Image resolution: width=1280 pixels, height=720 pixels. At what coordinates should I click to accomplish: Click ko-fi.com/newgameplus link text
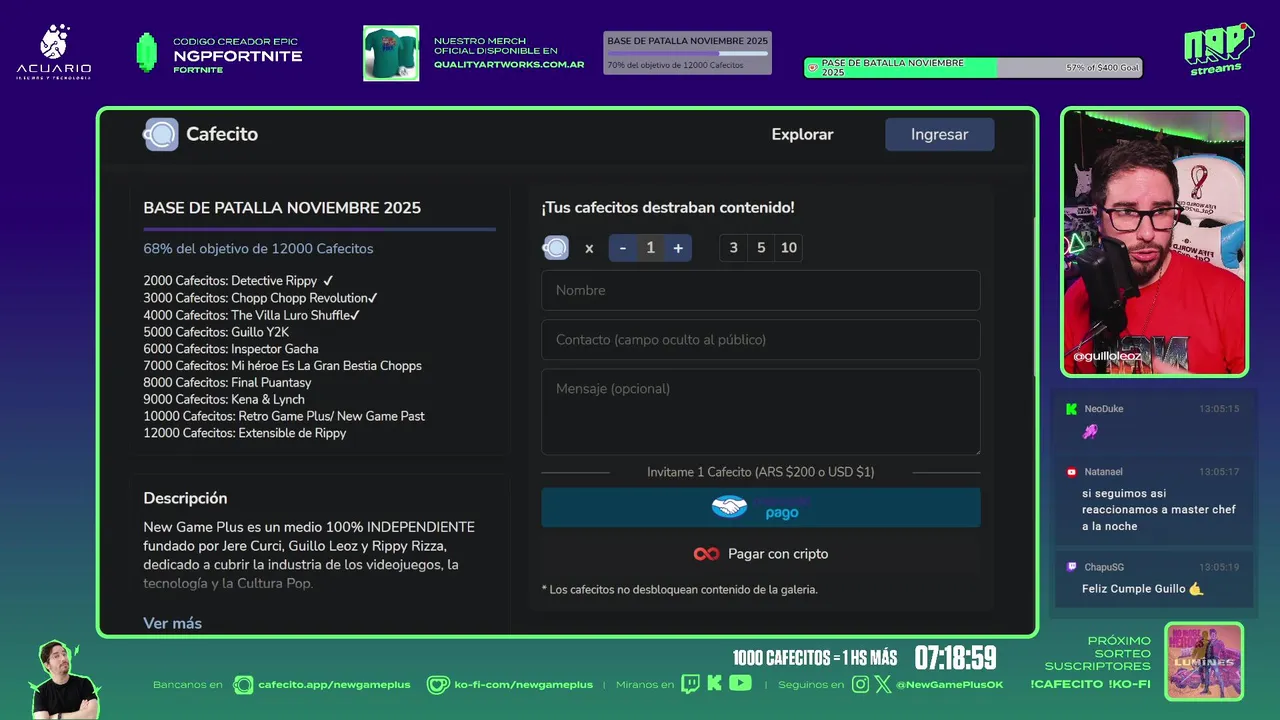click(524, 685)
